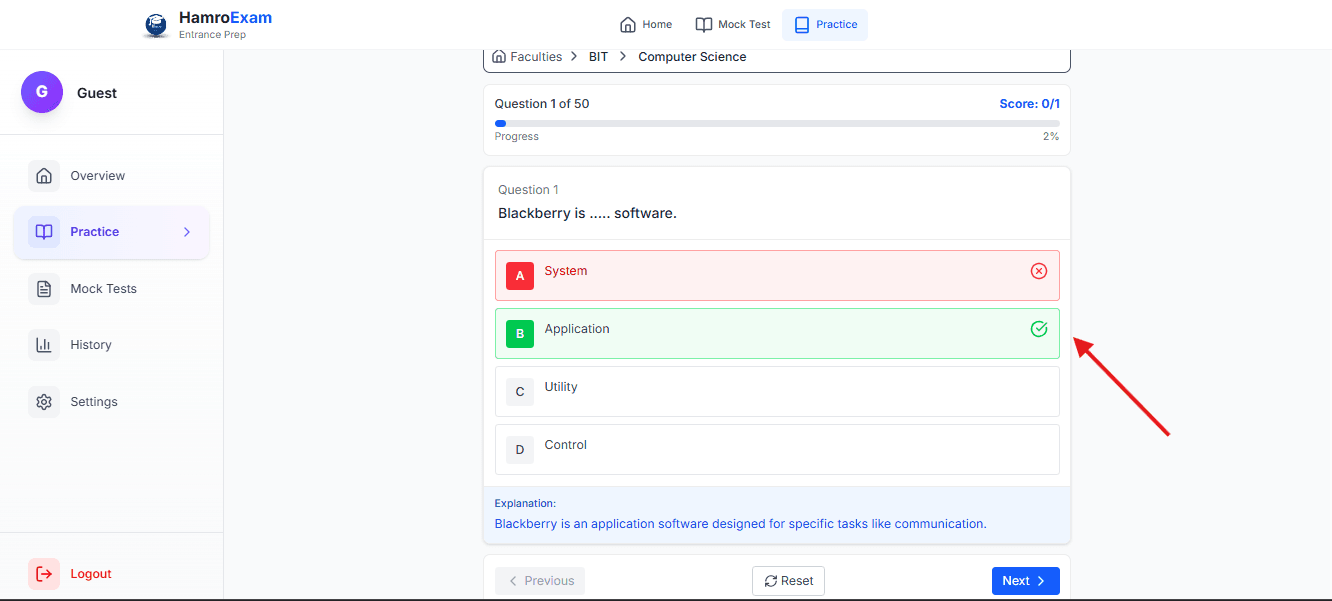Click the HamroExam logo icon
Image resolution: width=1332 pixels, height=601 pixels.
click(156, 25)
